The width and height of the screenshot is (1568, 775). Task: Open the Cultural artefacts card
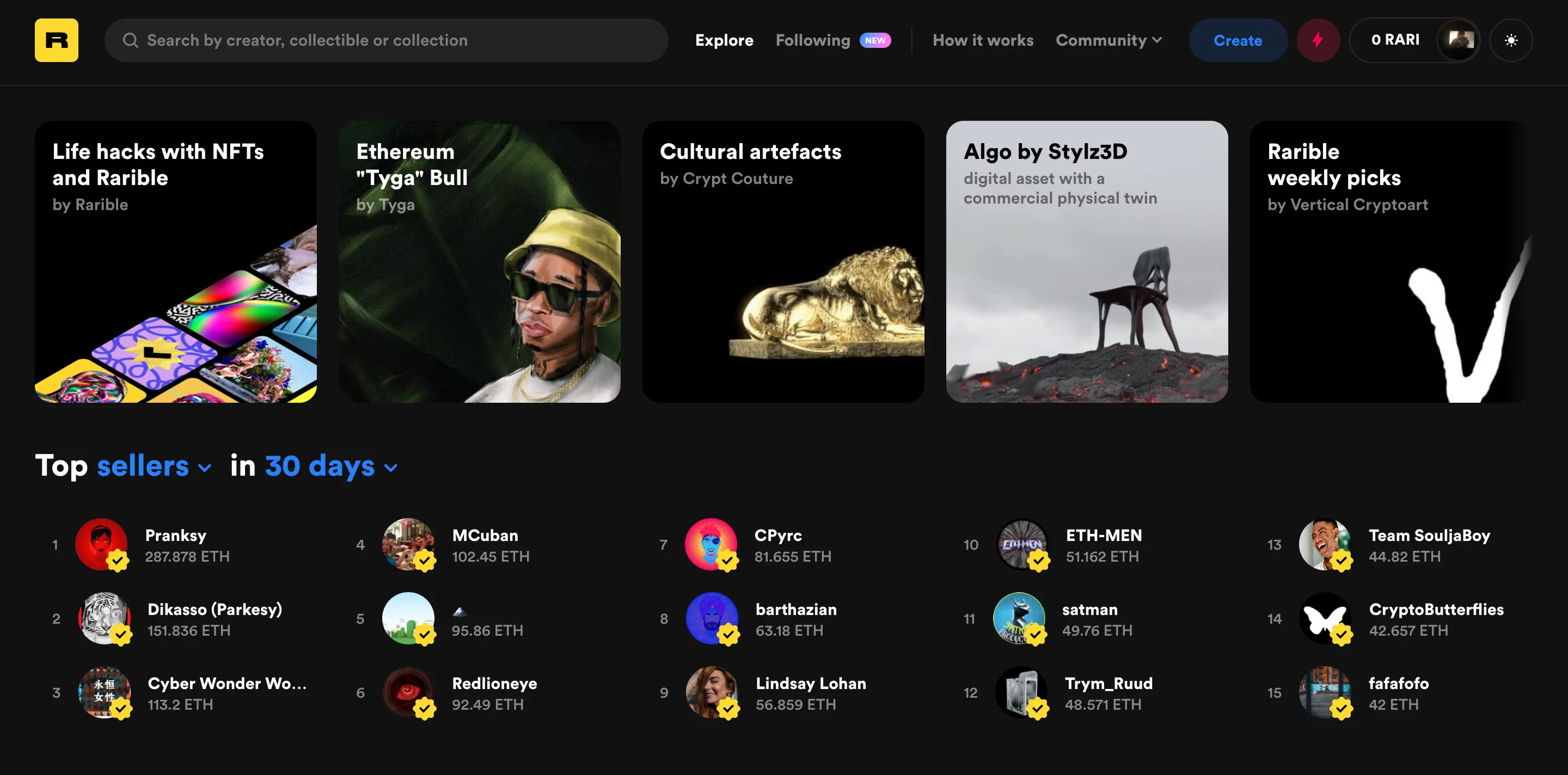coord(783,262)
